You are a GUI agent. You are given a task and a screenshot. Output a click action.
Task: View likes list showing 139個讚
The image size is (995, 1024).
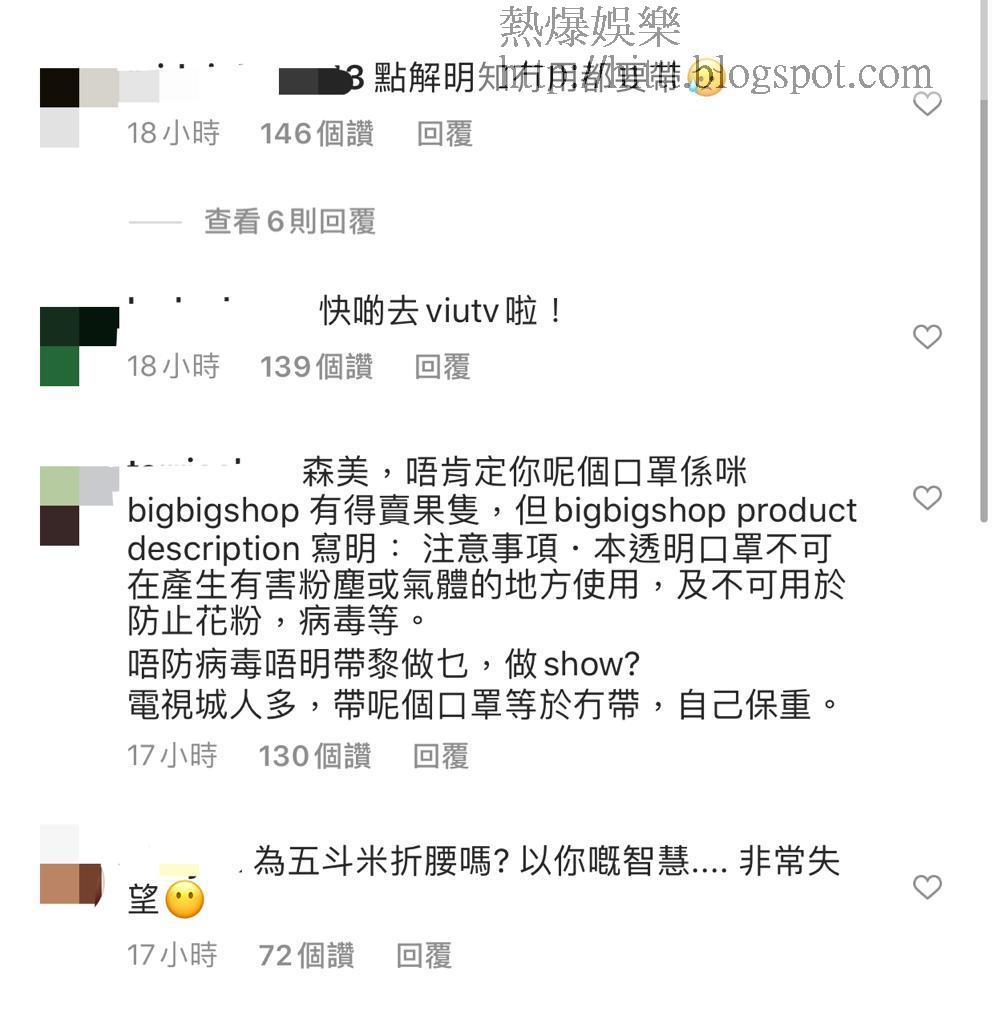(316, 366)
